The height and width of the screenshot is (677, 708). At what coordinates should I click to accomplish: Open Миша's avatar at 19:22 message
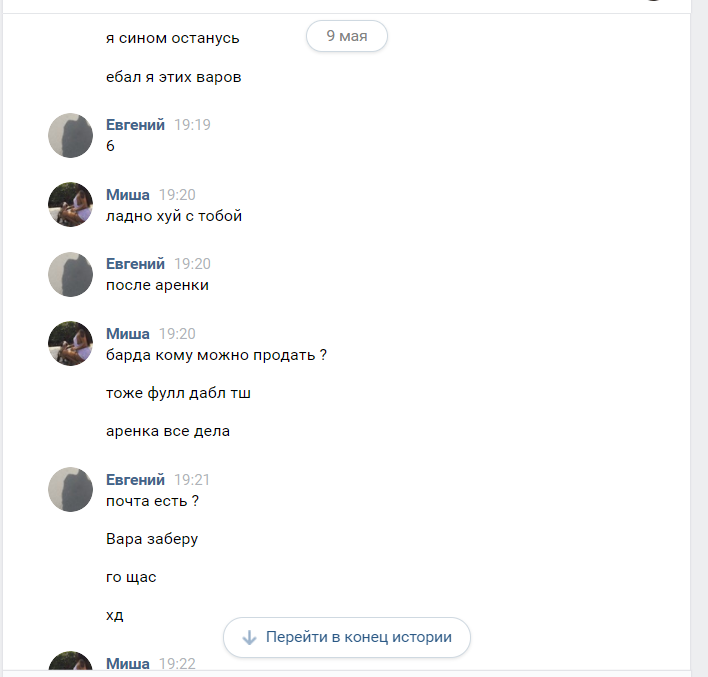coord(70,661)
